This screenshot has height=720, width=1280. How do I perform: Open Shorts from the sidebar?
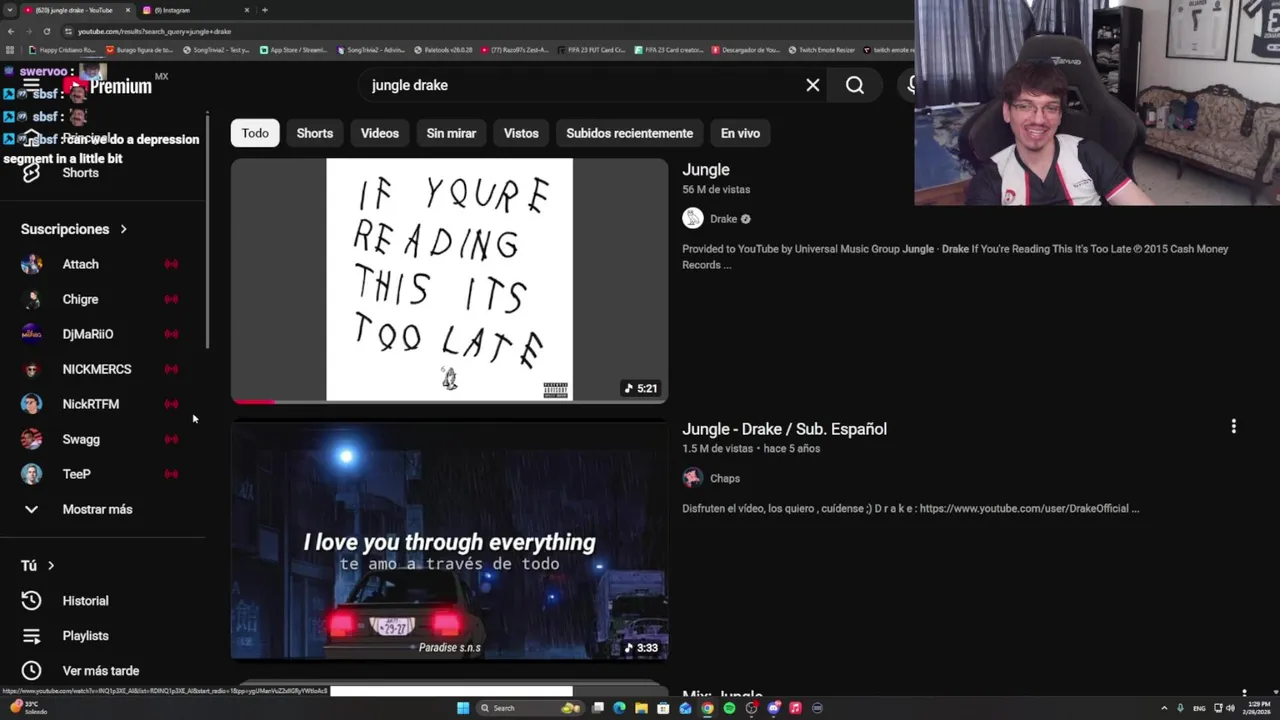(80, 173)
